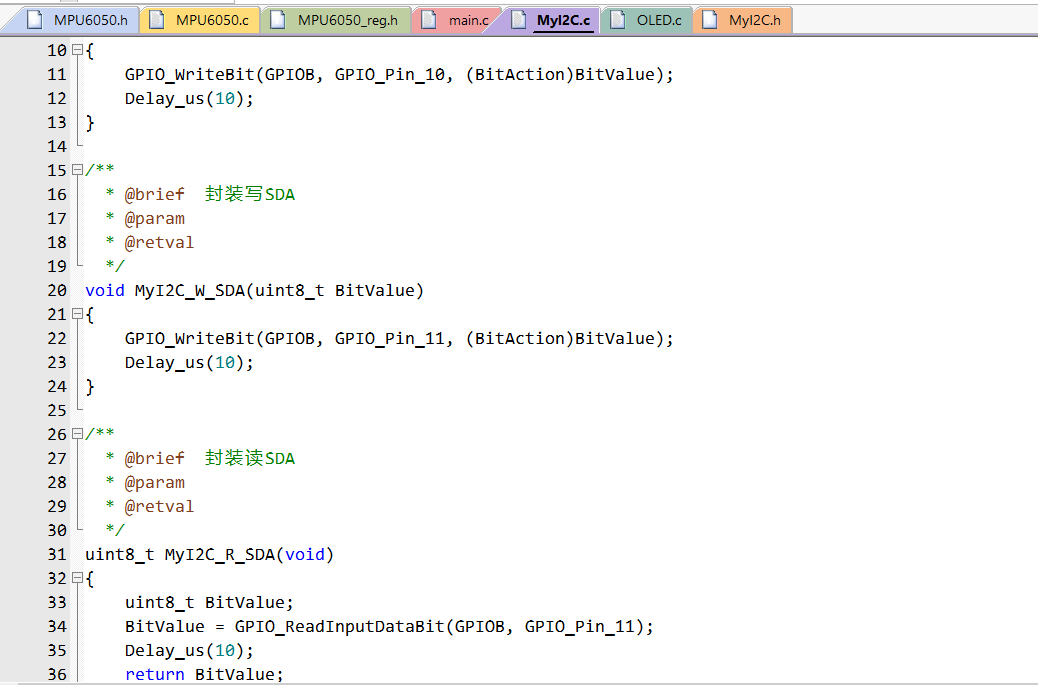Viewport: 1038px width, 685px height.
Task: Click the MyI2C_R_SDA function name
Action: [220, 555]
